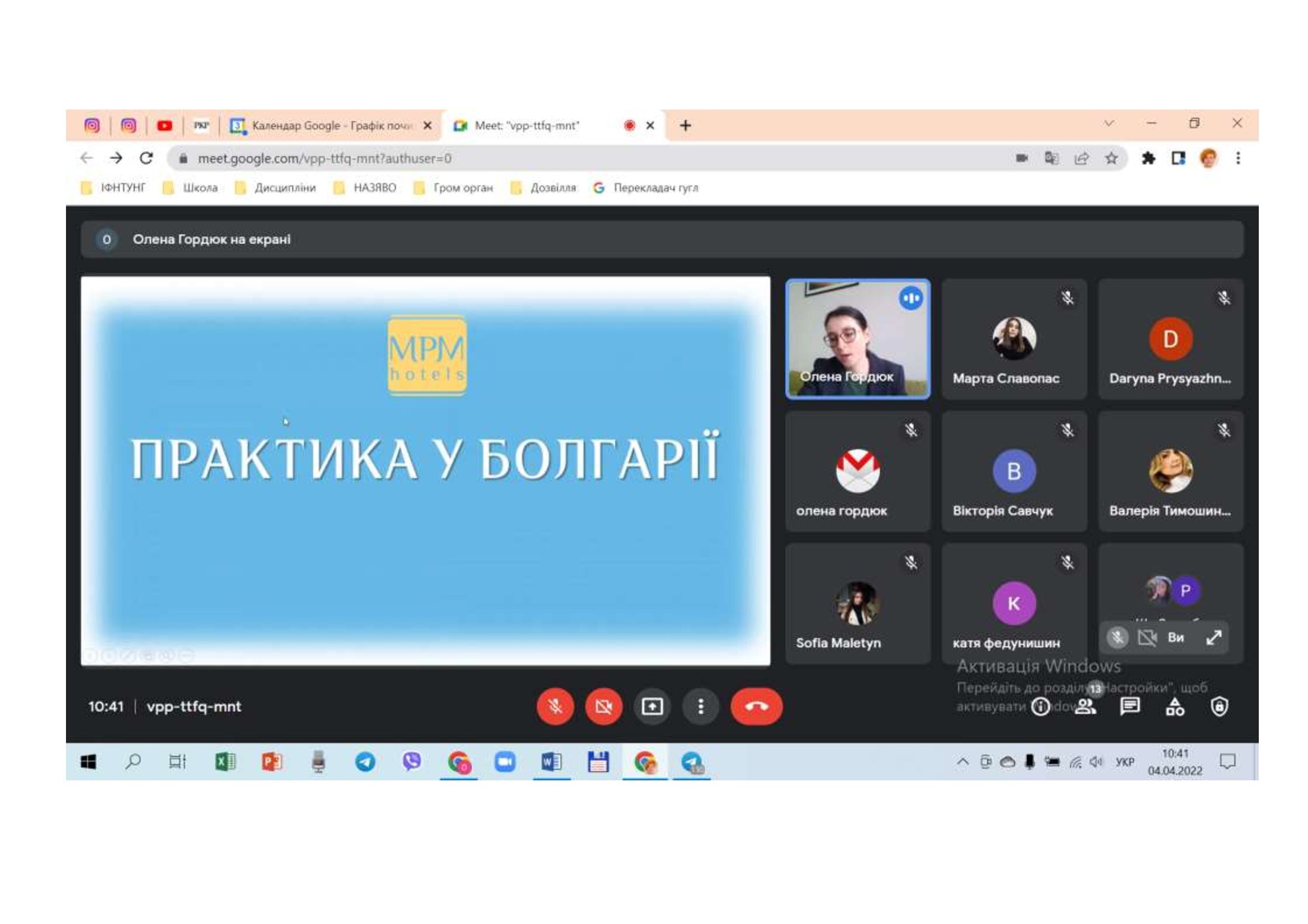Switch to the Meet vpp-ttfq-mnt tab

[x=553, y=126]
